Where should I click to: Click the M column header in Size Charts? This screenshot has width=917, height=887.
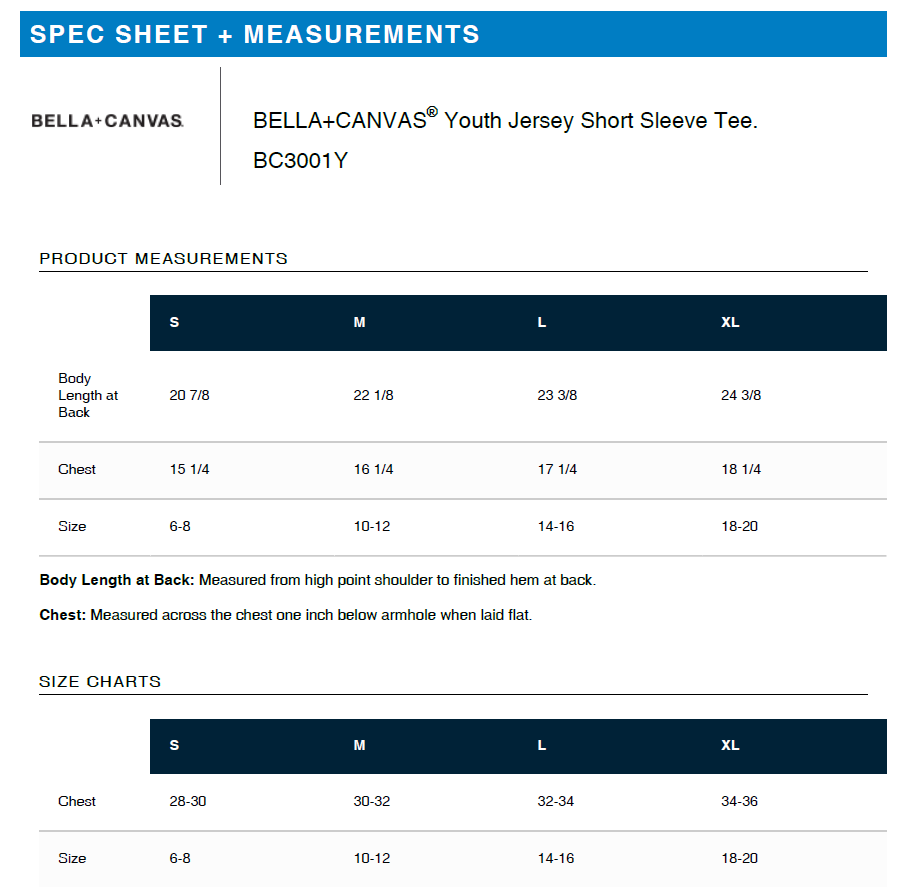359,745
